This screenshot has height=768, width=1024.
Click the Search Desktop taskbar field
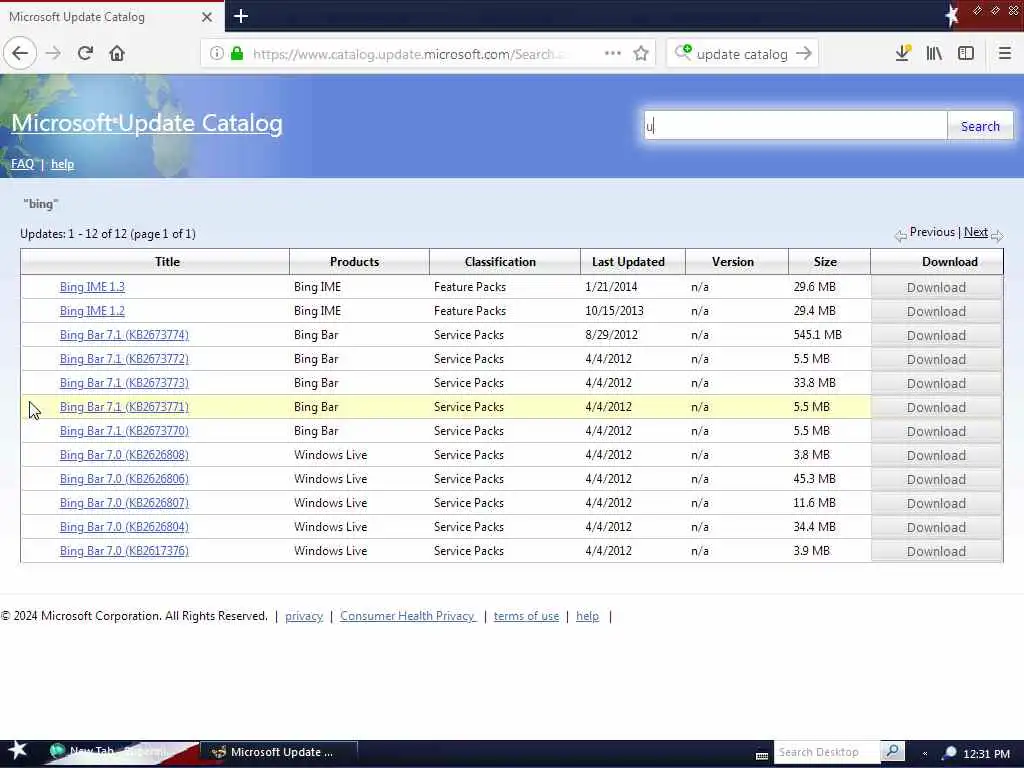point(827,752)
